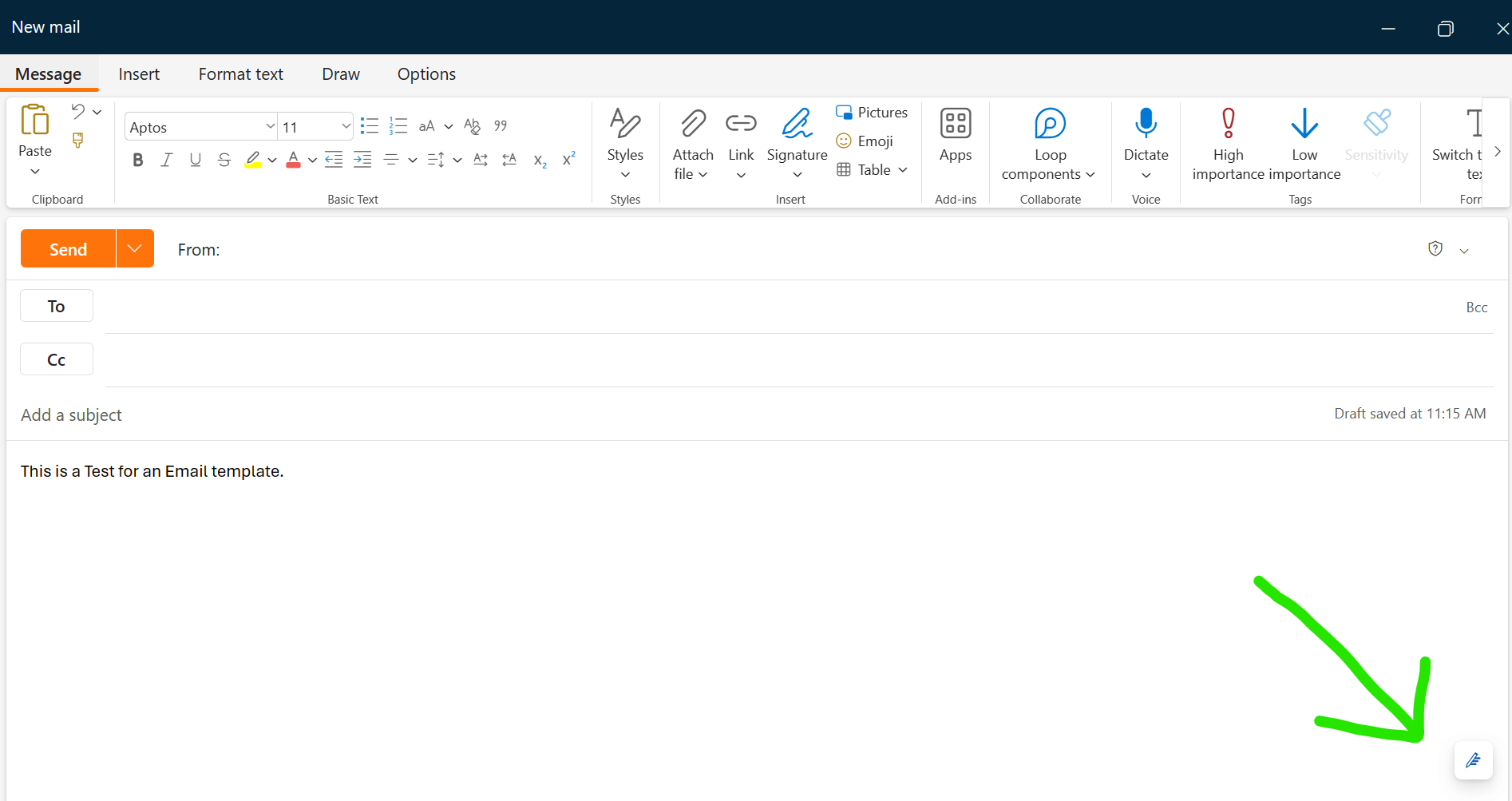1512x801 pixels.
Task: Toggle Bold formatting
Action: (138, 160)
